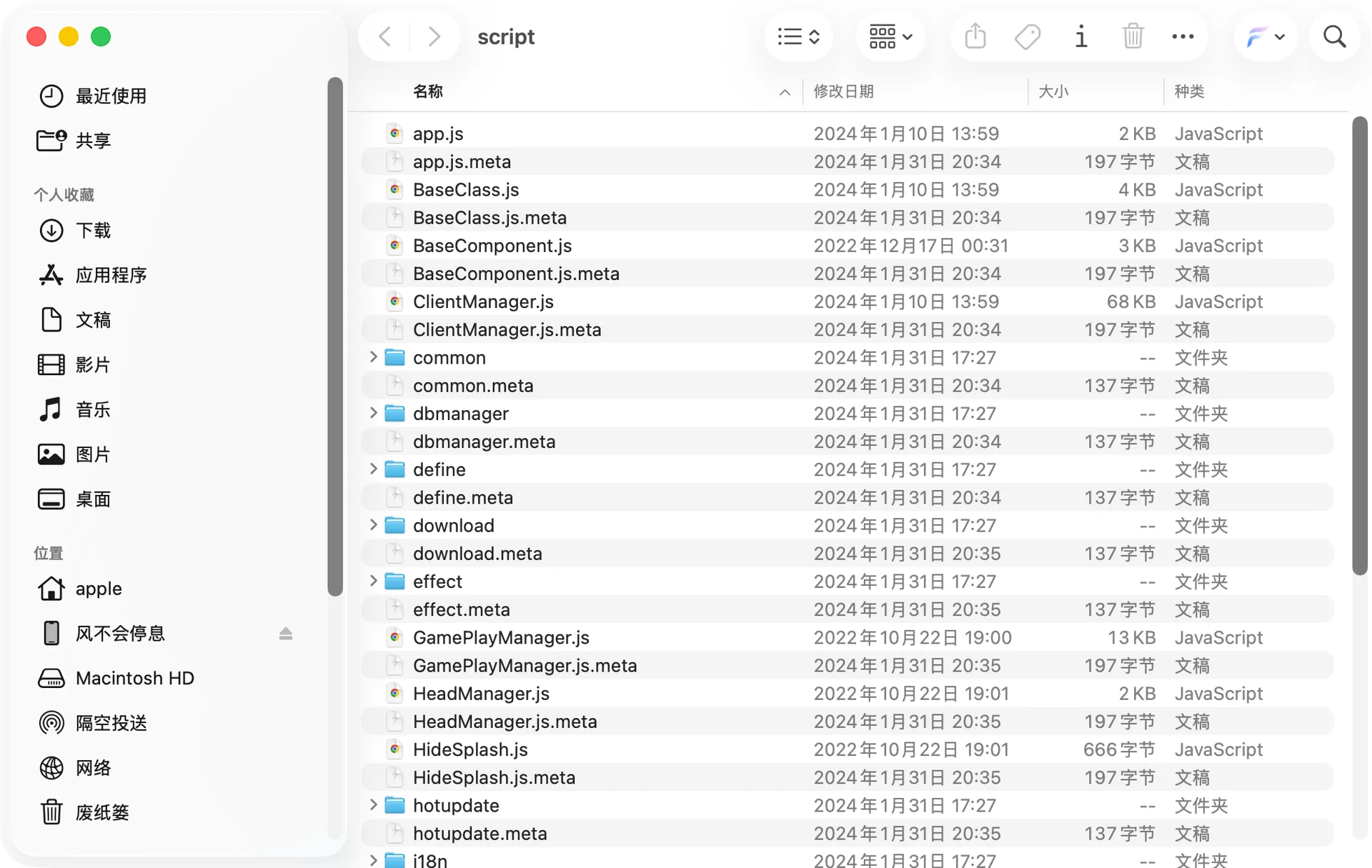Viewport: 1372px width, 868px height.
Task: Expand the dbmanager folder
Action: [x=373, y=413]
